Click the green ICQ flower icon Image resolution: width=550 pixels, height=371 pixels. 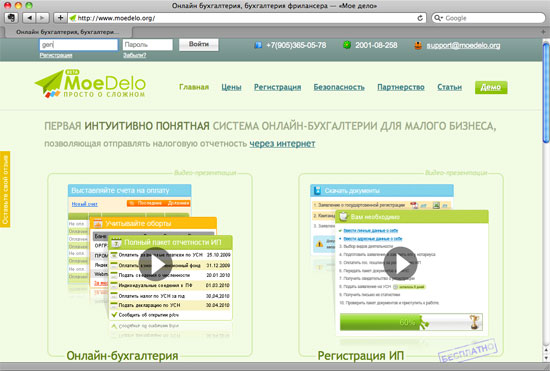tap(347, 45)
